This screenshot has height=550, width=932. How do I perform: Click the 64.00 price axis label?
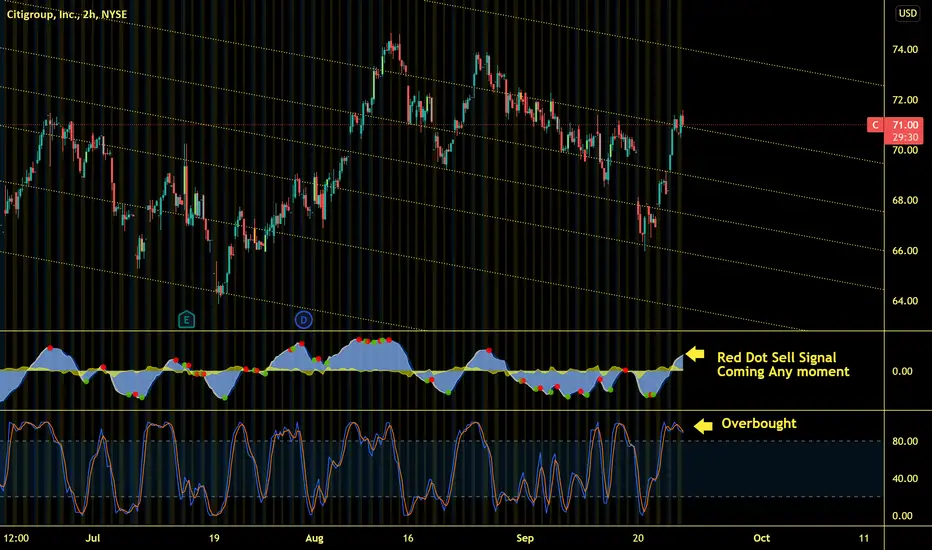[x=905, y=301]
